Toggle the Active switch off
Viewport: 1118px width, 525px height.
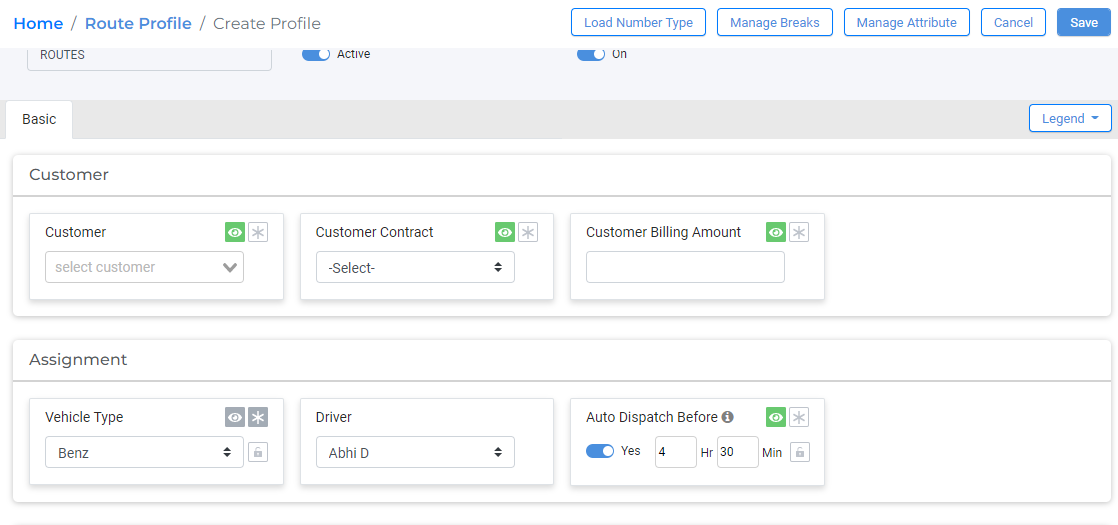[316, 54]
